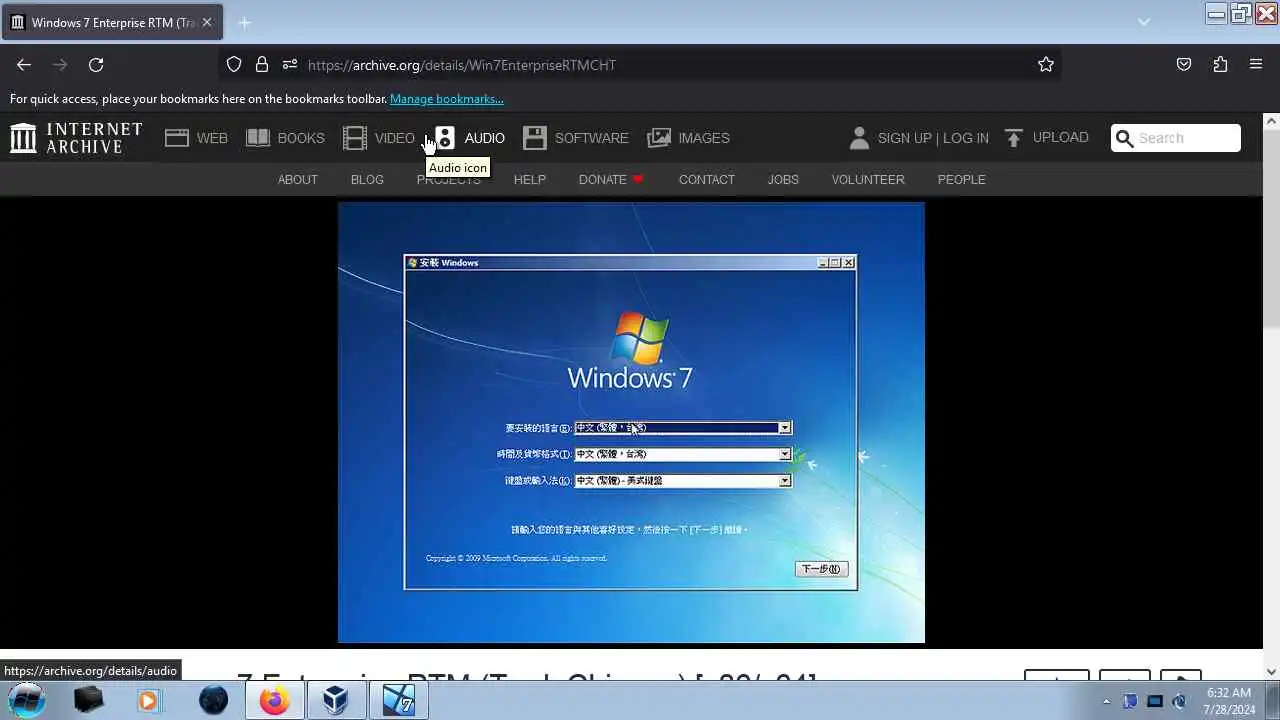Open the Audio section icon

[x=444, y=138]
